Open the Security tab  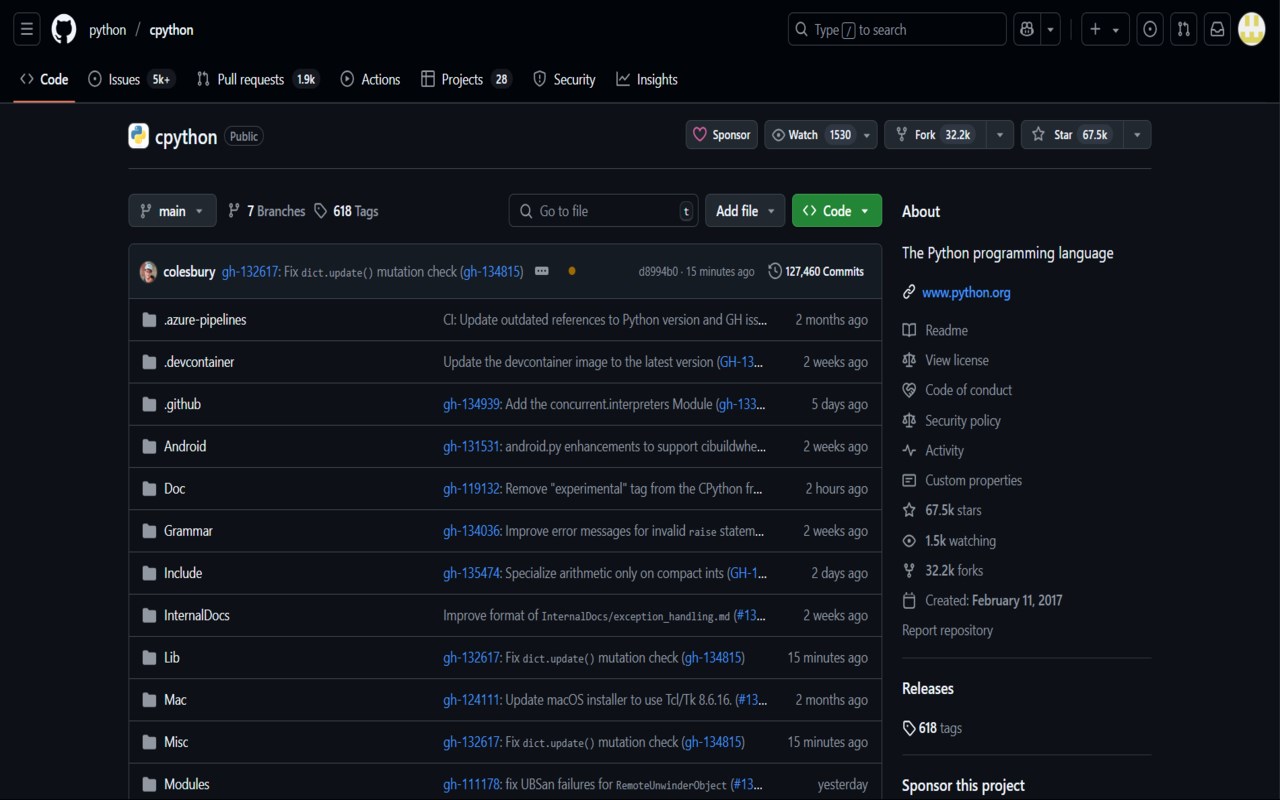coord(564,79)
